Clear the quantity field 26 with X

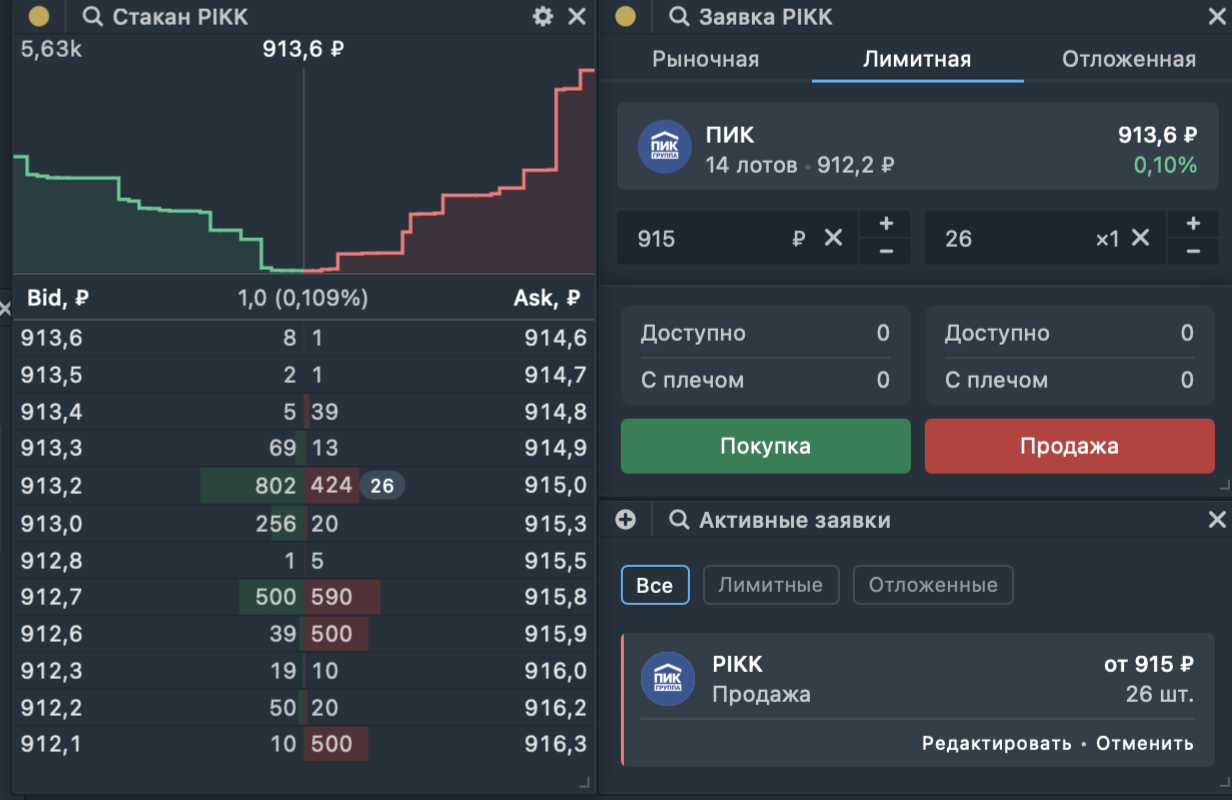point(1140,238)
